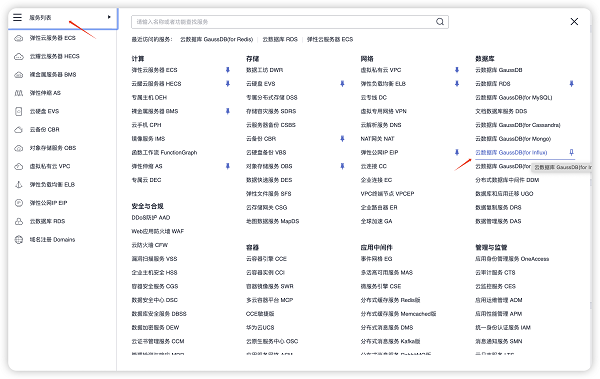Click the 虚拟私有云 VPC sidebar icon

(19, 167)
